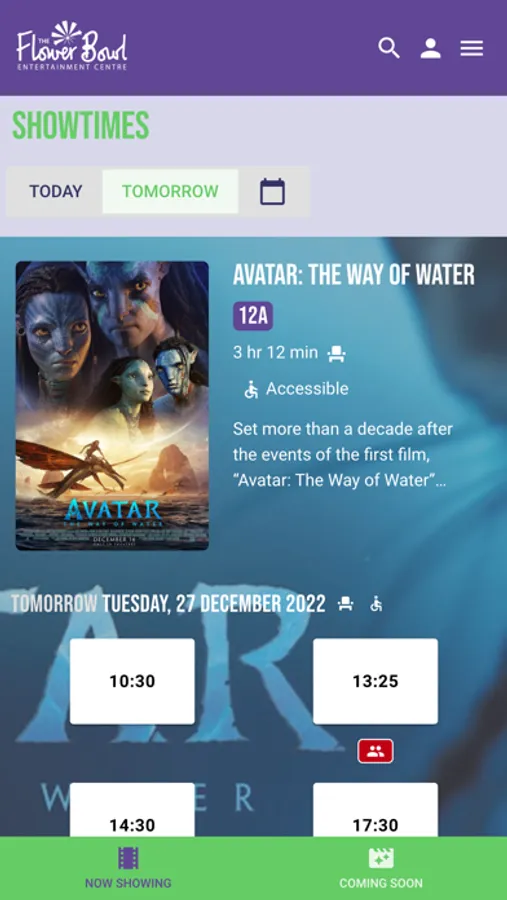Screen dimensions: 507x900
Task: Click the seat icon beside film runtime
Action: tap(336, 354)
